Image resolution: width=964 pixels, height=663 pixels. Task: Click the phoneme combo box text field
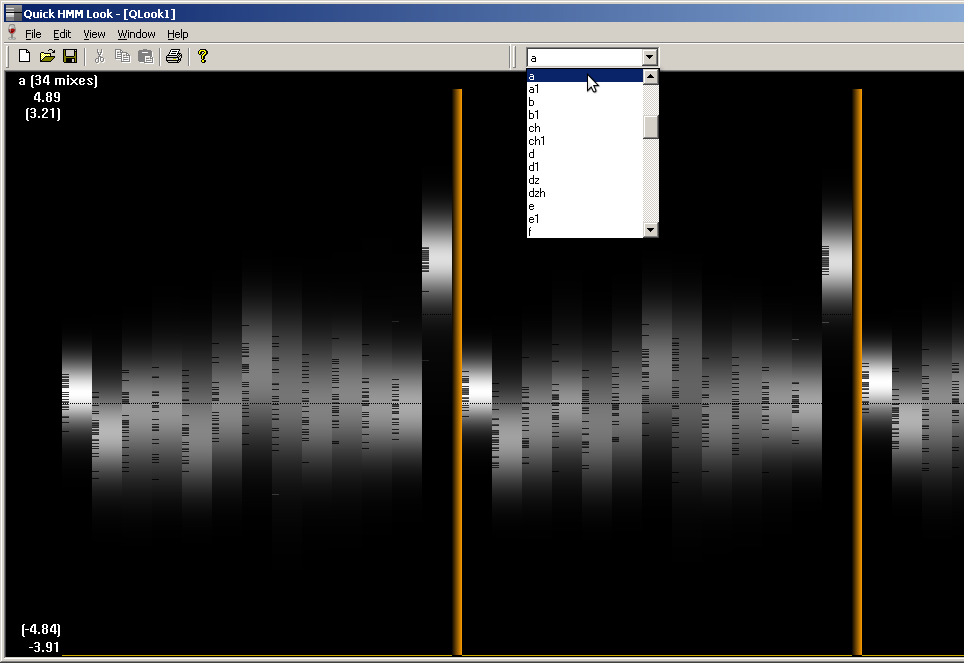[585, 58]
